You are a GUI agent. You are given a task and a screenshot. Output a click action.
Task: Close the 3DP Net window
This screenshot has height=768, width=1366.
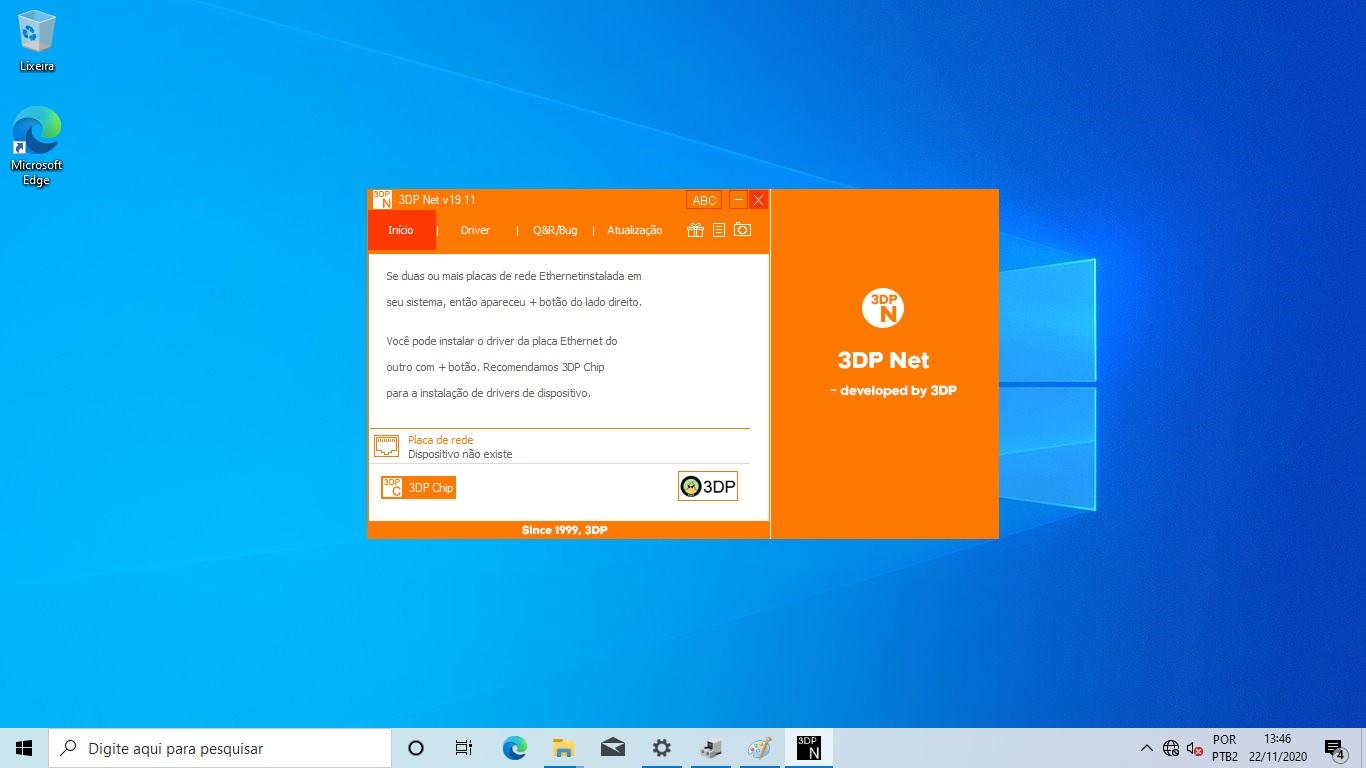pyautogui.click(x=758, y=200)
